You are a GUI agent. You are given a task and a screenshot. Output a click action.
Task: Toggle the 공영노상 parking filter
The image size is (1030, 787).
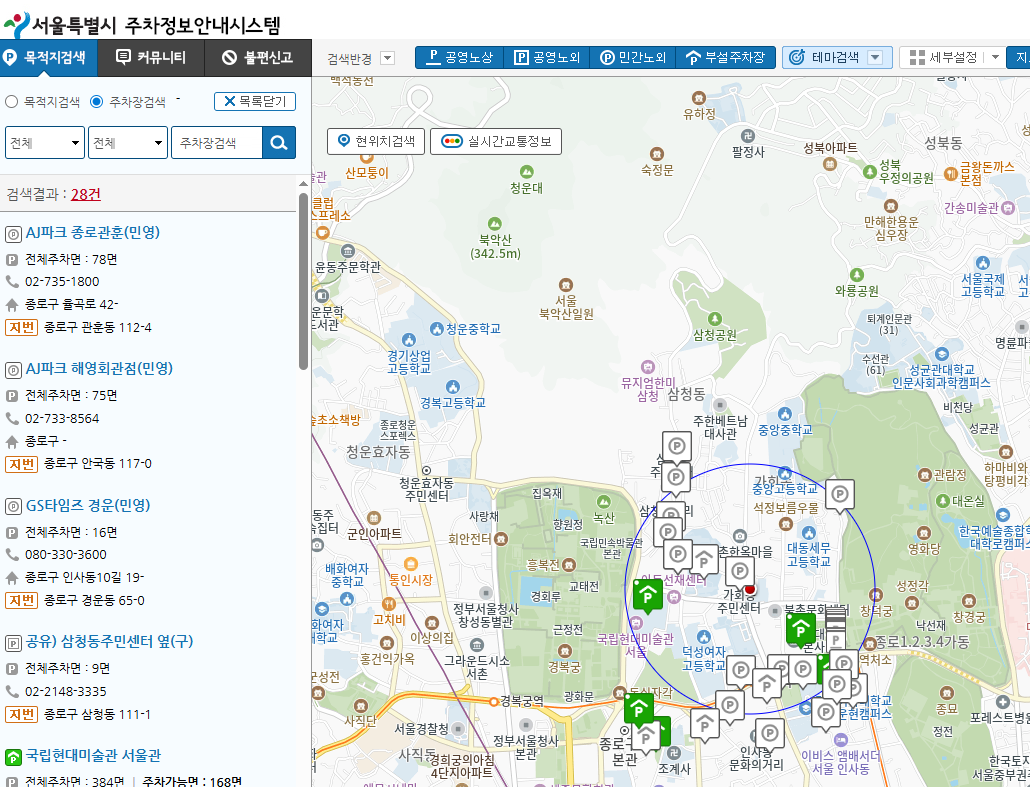460,58
